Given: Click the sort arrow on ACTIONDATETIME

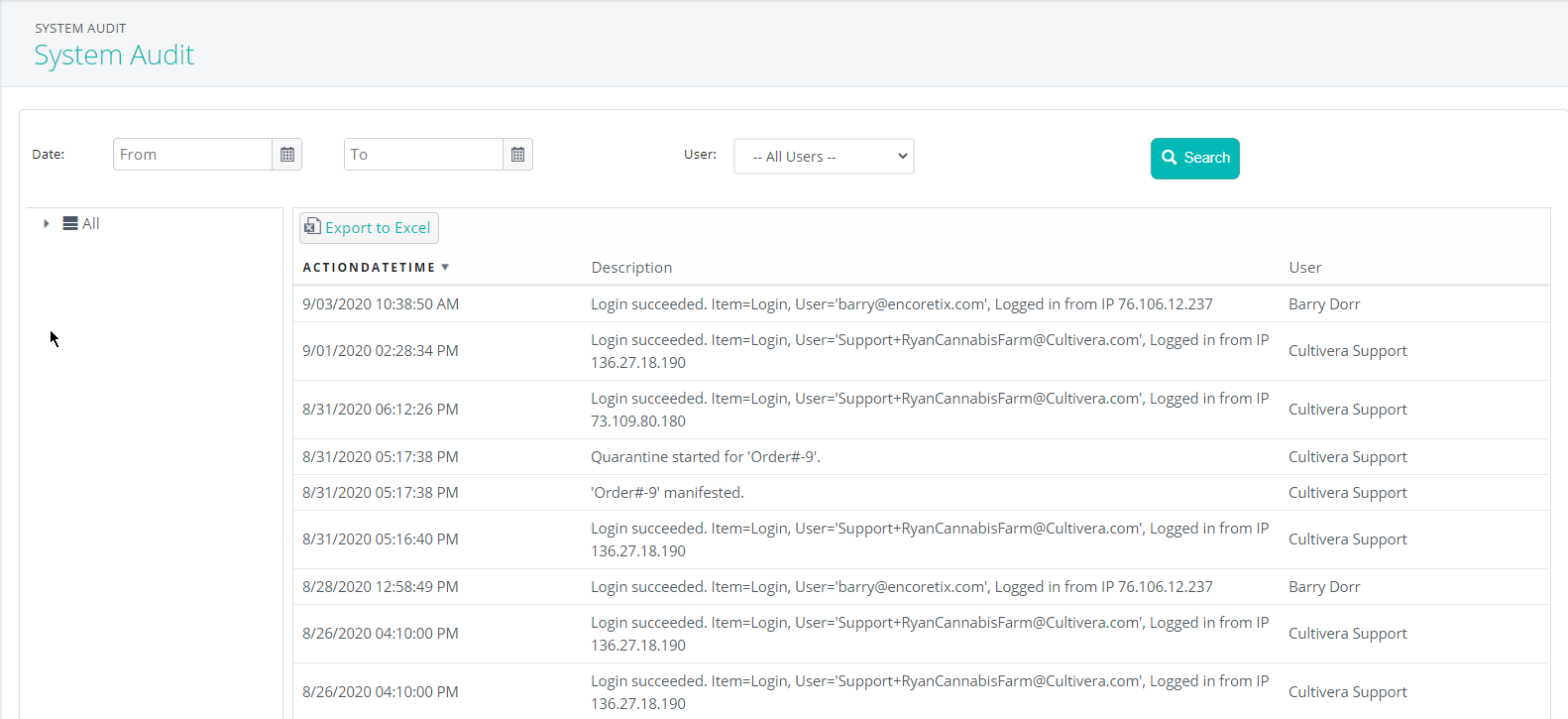Looking at the screenshot, I should [445, 267].
